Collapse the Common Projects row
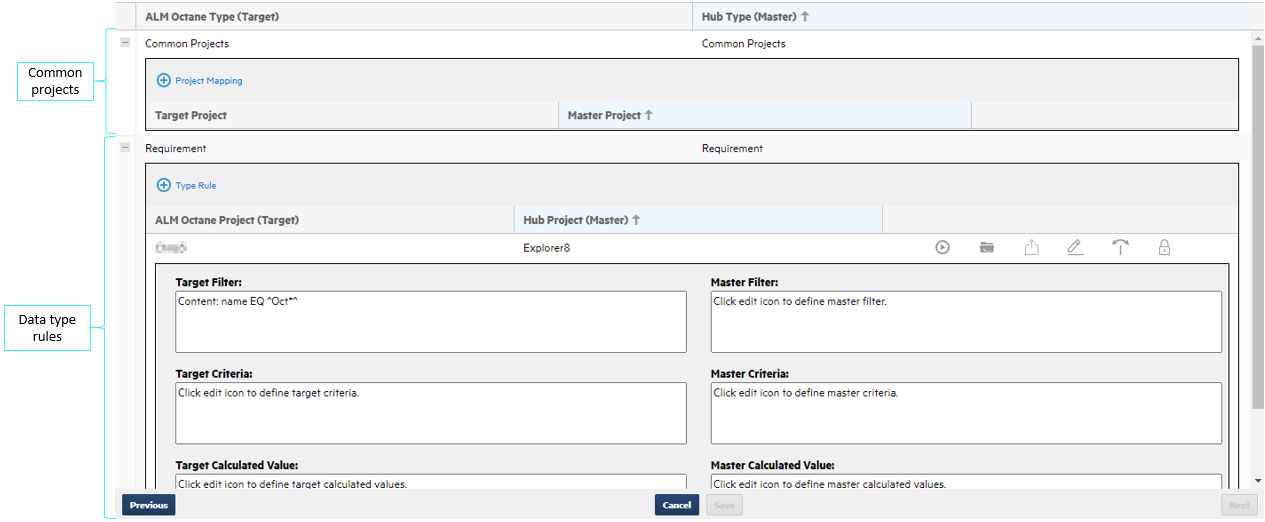The height and width of the screenshot is (522, 1265). pyautogui.click(x=125, y=43)
